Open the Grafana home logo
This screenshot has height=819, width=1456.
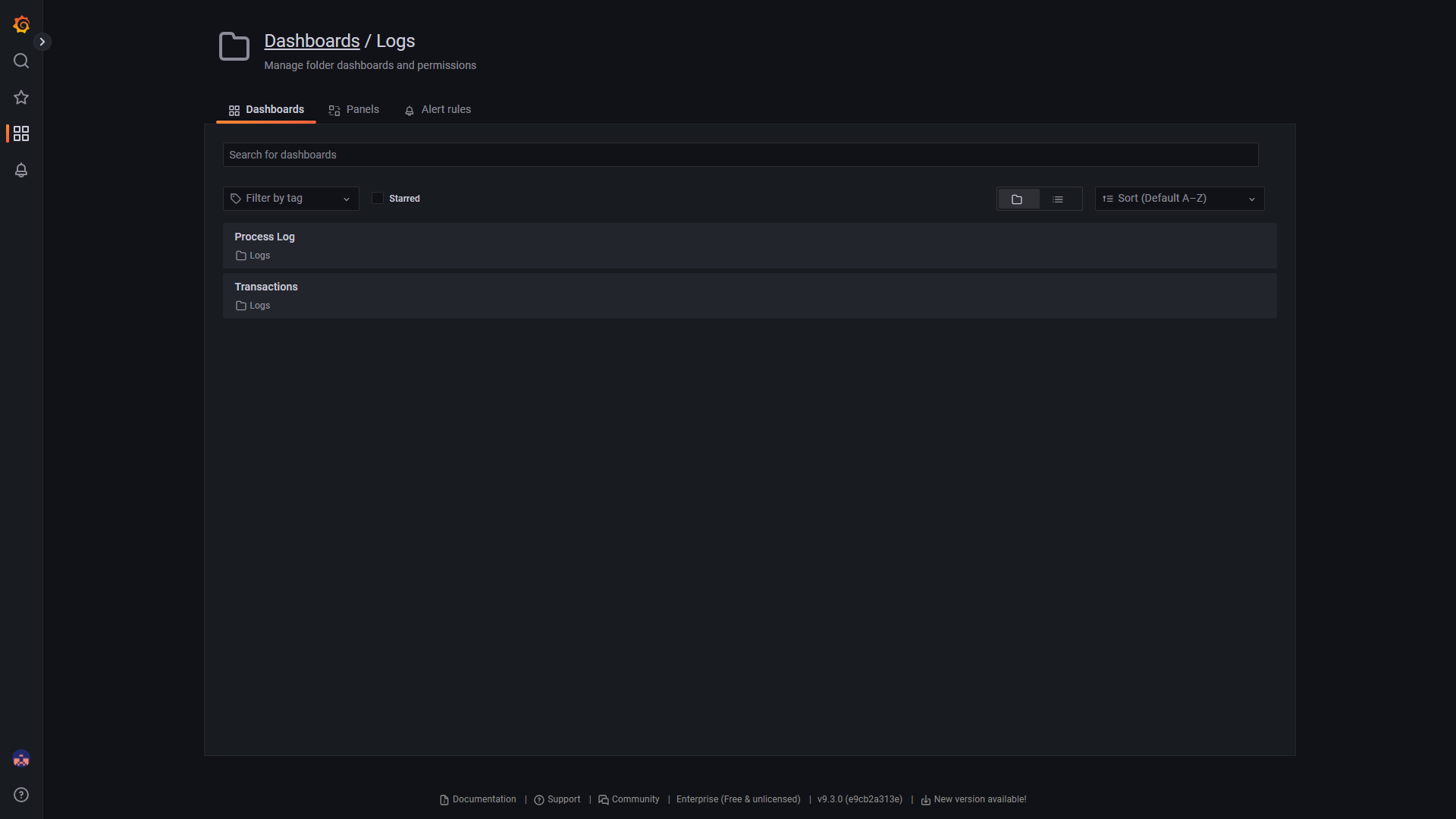pyautogui.click(x=21, y=24)
